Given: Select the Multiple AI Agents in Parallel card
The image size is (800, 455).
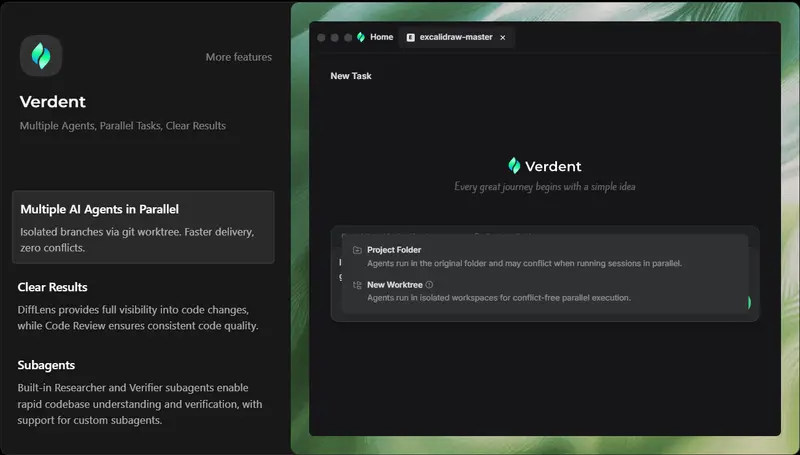Looking at the screenshot, I should coord(143,227).
